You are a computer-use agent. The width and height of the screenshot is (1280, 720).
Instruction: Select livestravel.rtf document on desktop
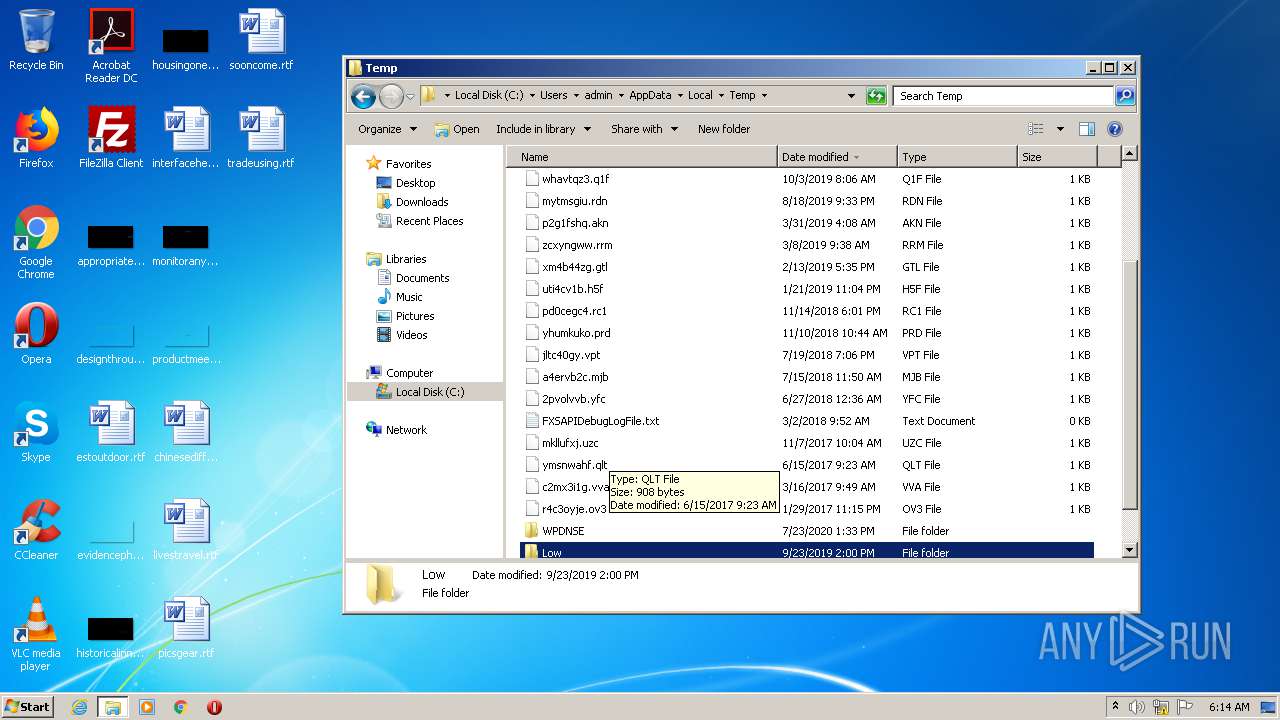pos(186,530)
